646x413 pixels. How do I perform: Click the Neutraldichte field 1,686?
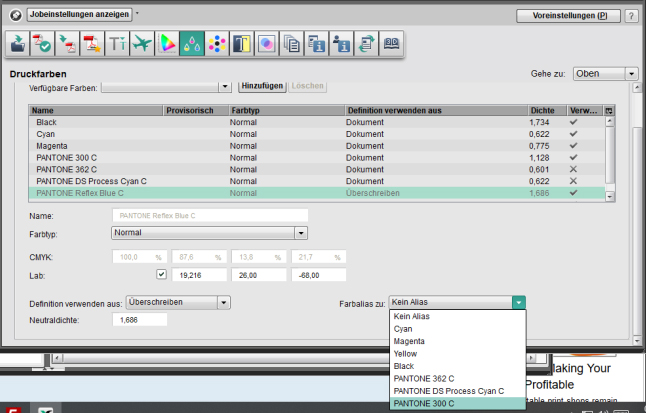point(140,320)
